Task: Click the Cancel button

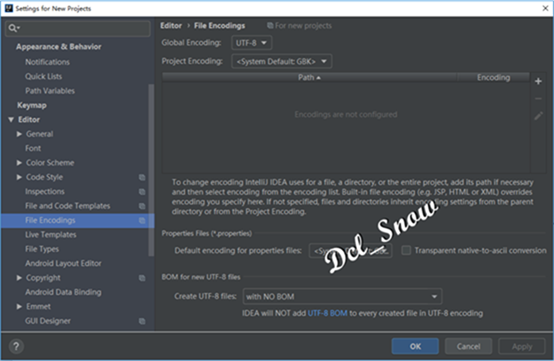Action: pyautogui.click(x=468, y=347)
